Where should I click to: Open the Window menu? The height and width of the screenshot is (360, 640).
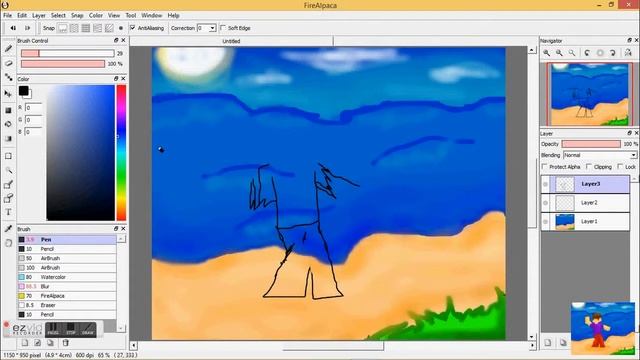(x=151, y=16)
